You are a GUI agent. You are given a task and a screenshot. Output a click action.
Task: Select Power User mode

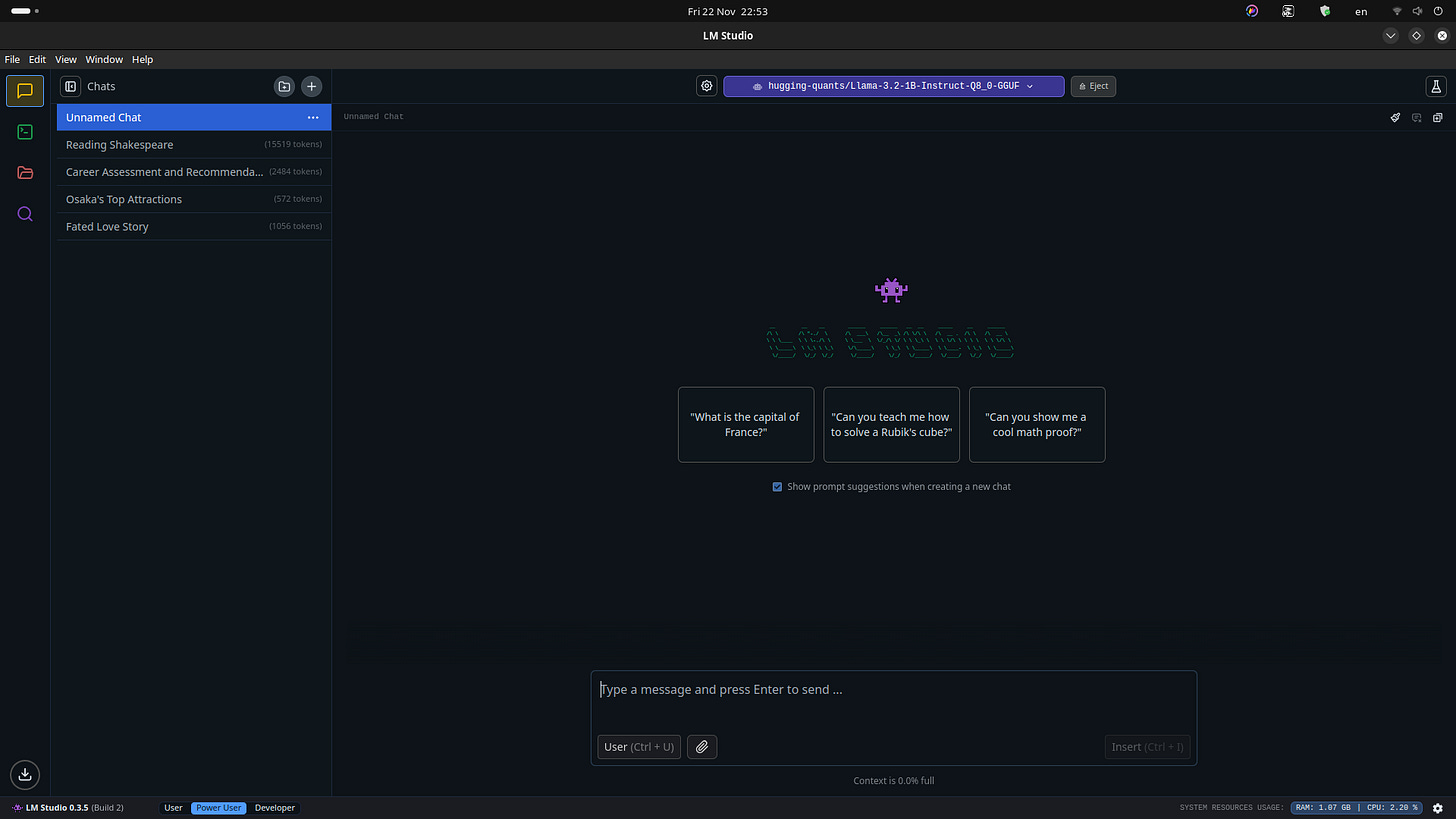pos(219,808)
